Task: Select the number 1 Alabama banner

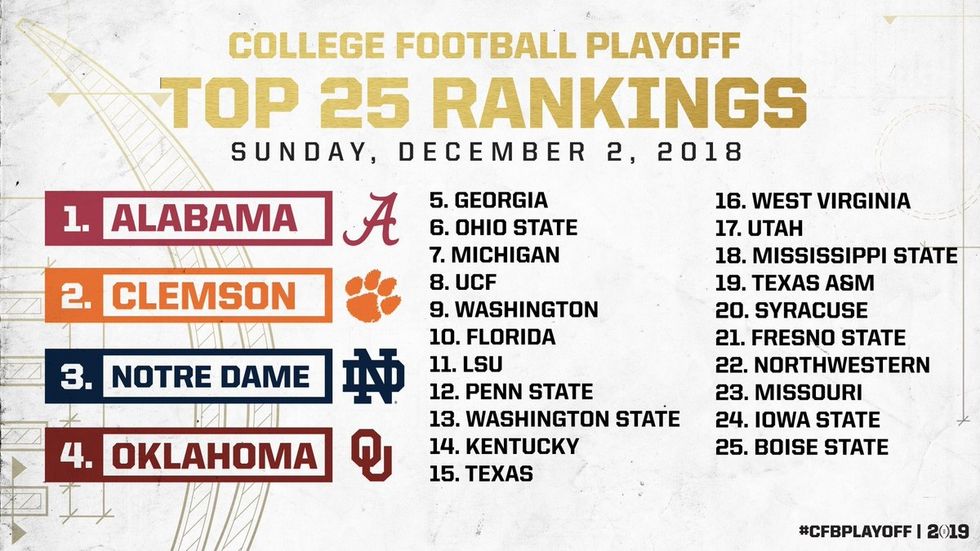Action: tap(187, 219)
